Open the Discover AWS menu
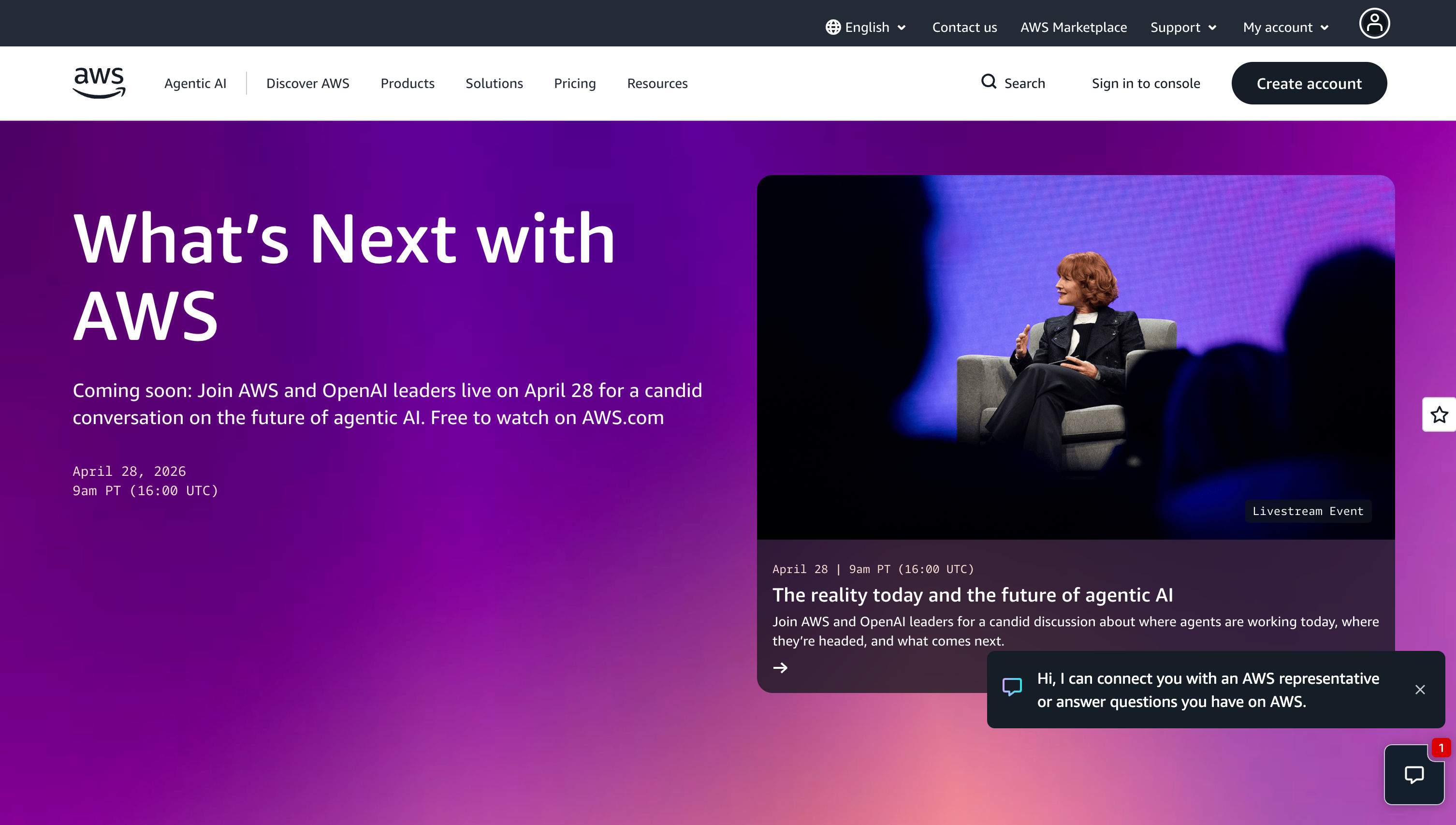This screenshot has height=825, width=1456. tap(307, 83)
